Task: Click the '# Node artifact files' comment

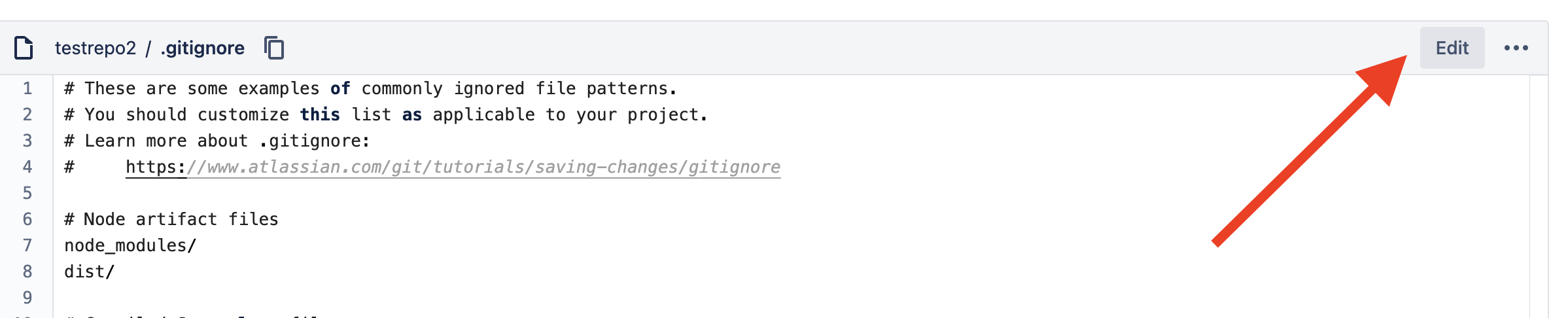Action: point(171,219)
